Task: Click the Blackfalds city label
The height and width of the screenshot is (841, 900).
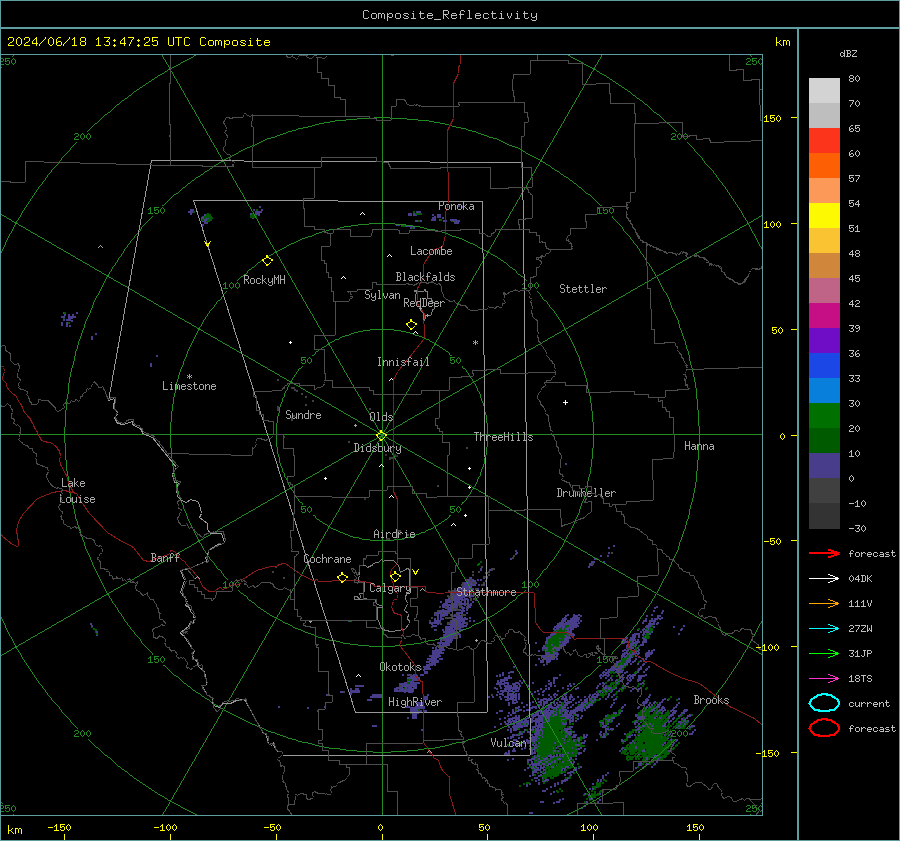Action: click(x=425, y=277)
